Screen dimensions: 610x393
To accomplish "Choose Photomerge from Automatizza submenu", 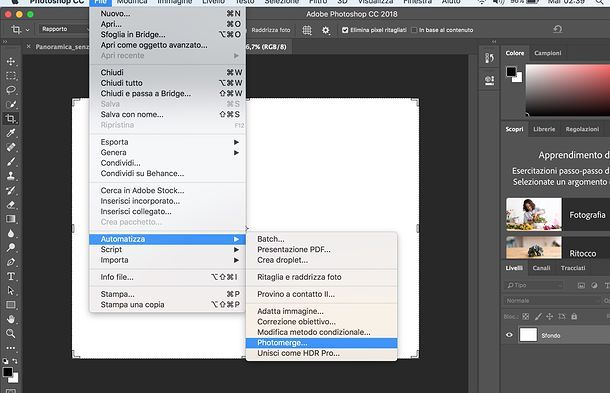I will click(x=322, y=343).
